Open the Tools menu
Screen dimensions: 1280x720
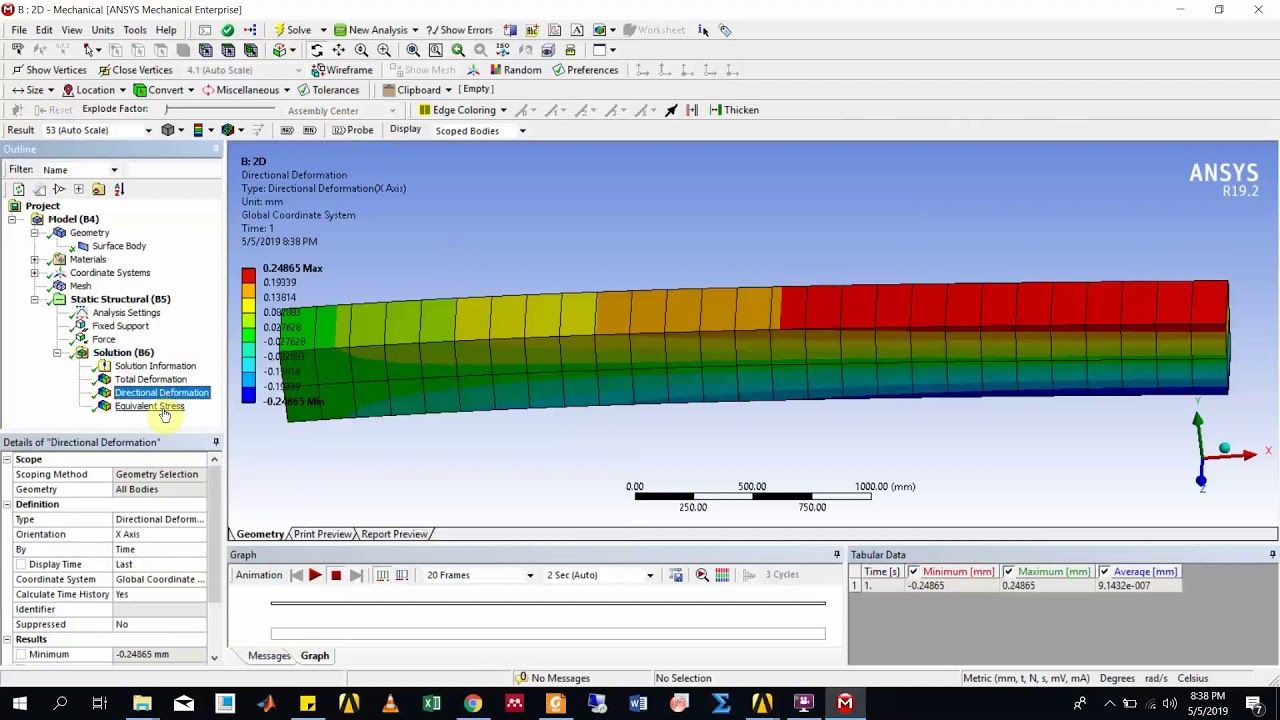tap(135, 30)
